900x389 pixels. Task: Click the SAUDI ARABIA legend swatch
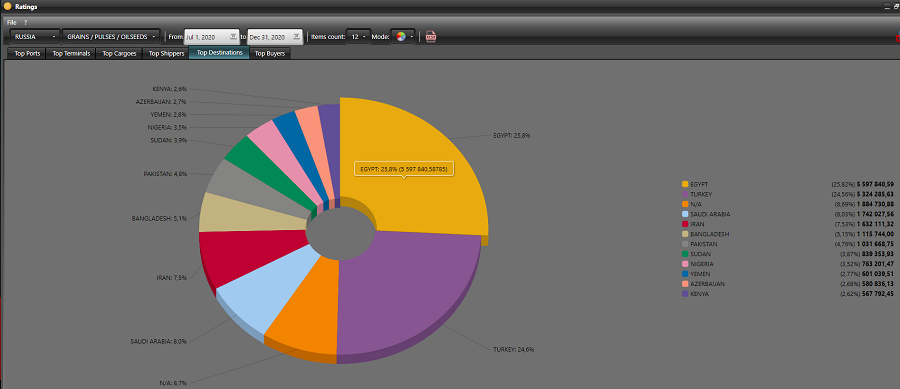click(685, 214)
